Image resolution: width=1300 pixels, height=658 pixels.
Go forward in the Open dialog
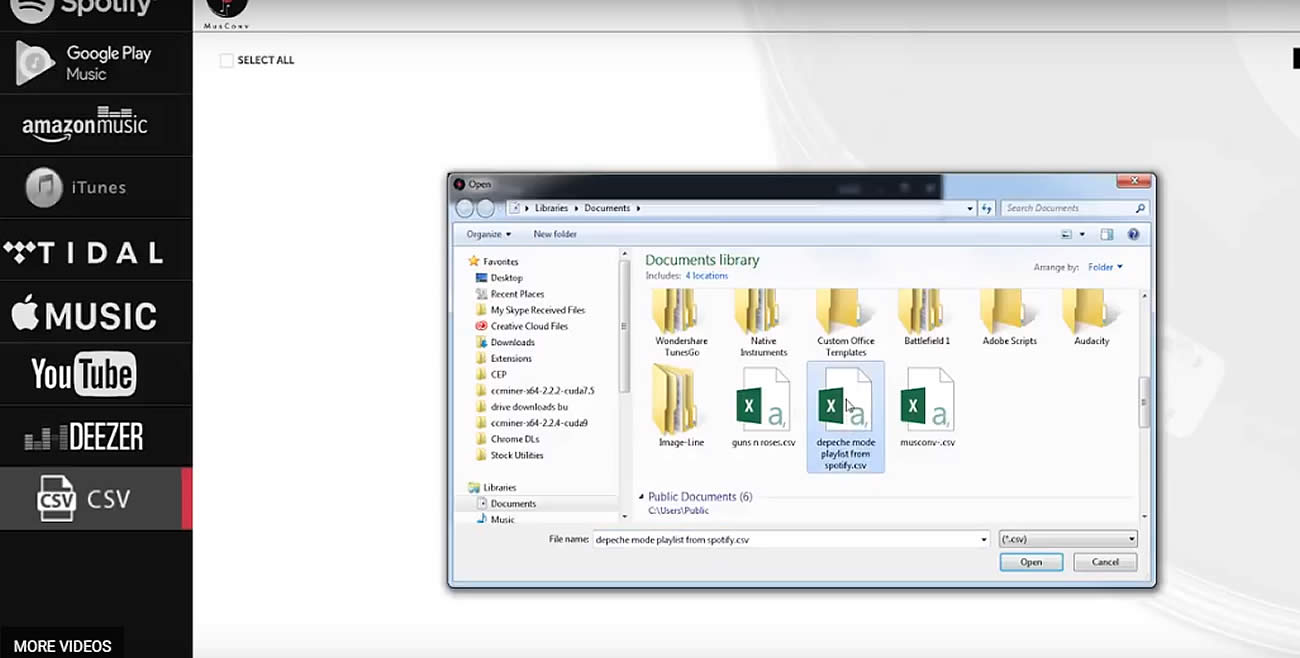[x=485, y=208]
